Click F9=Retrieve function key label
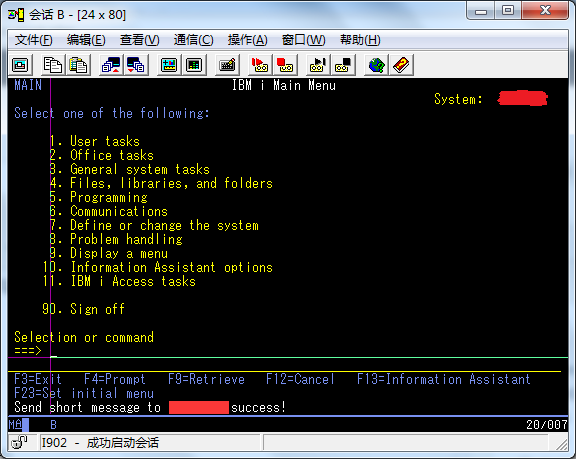 coord(206,379)
